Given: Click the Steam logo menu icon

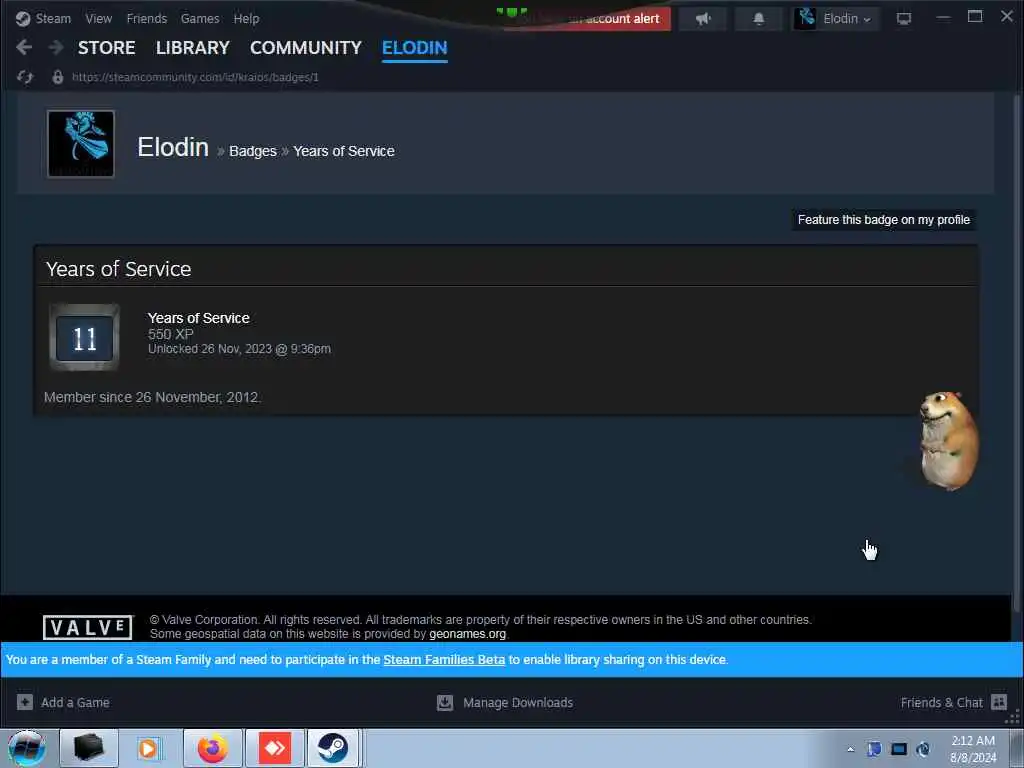Looking at the screenshot, I should (x=23, y=18).
